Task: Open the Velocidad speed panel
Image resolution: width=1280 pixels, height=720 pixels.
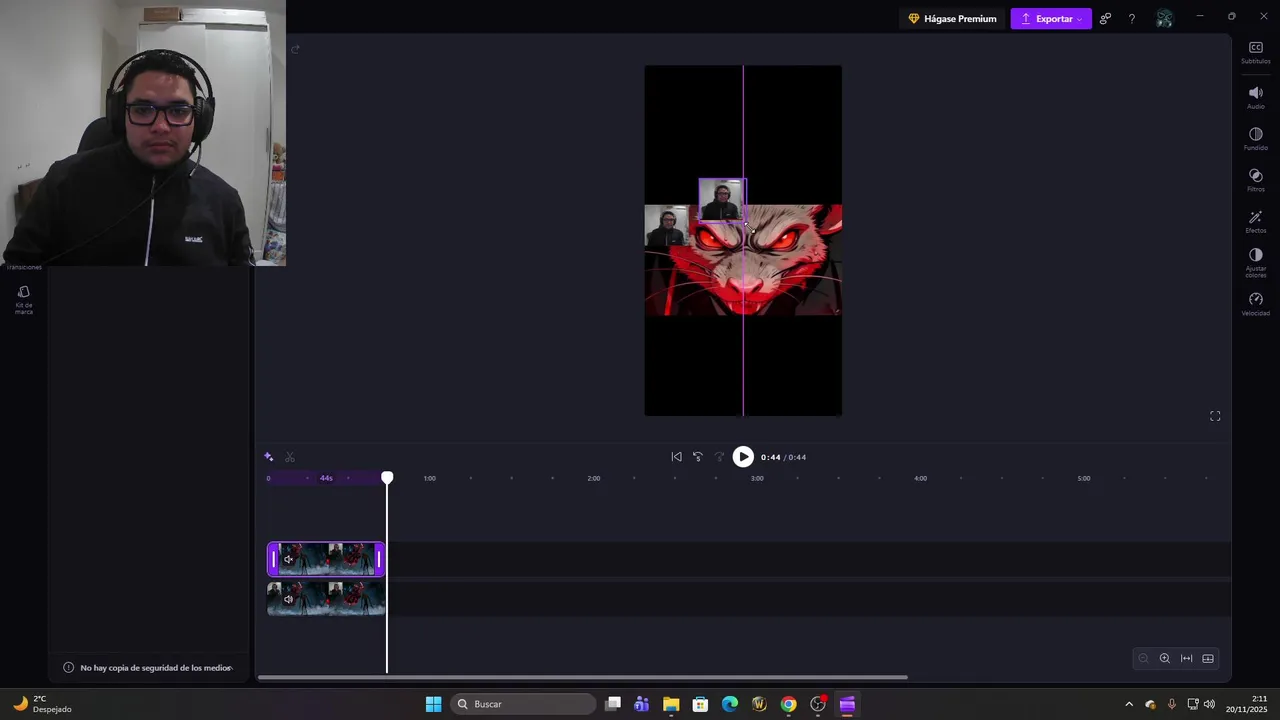Action: 1256,304
